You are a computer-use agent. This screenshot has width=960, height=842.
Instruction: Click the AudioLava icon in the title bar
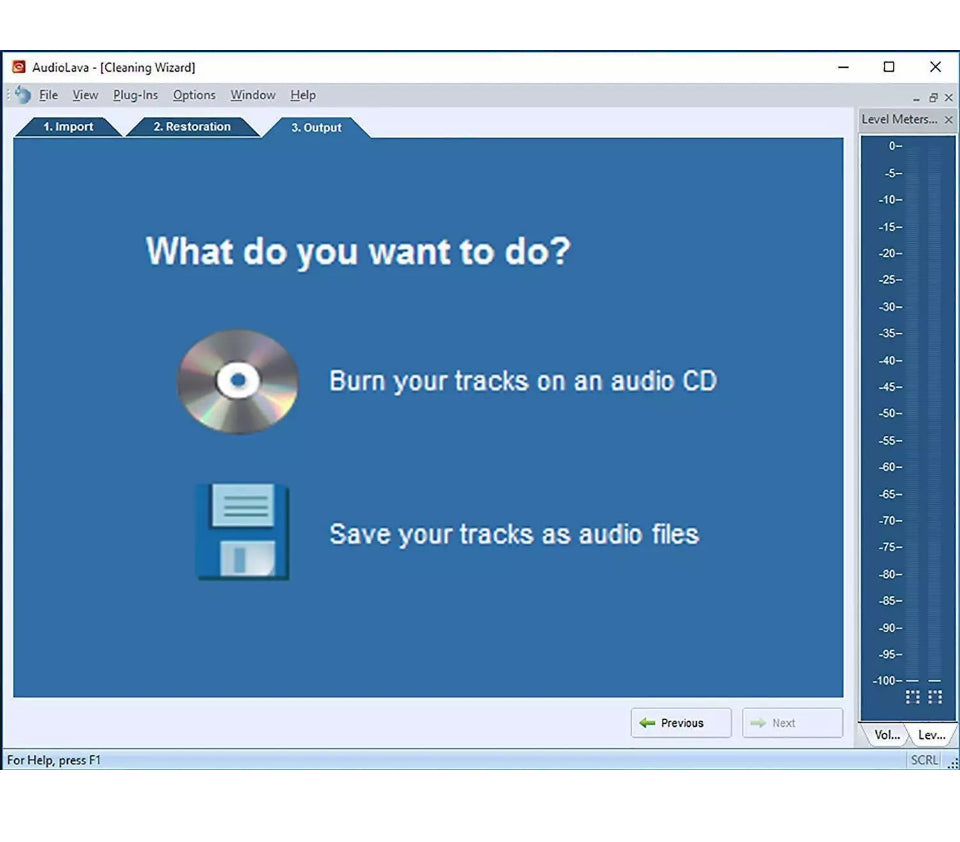pyautogui.click(x=18, y=67)
